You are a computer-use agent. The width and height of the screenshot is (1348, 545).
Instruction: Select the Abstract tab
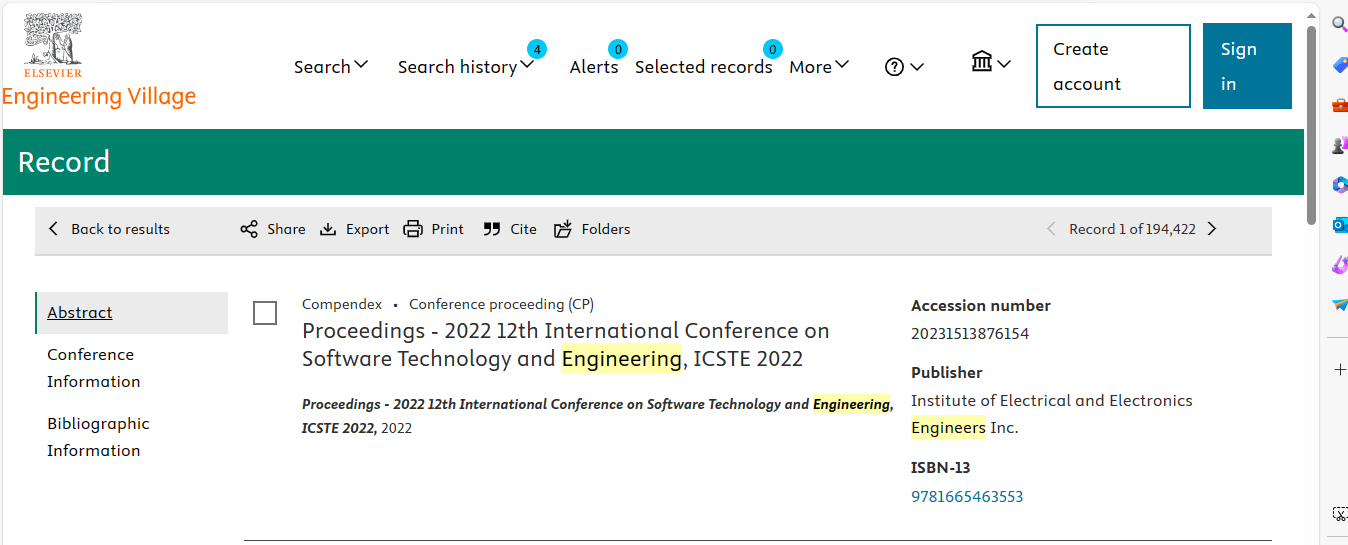pyautogui.click(x=131, y=312)
